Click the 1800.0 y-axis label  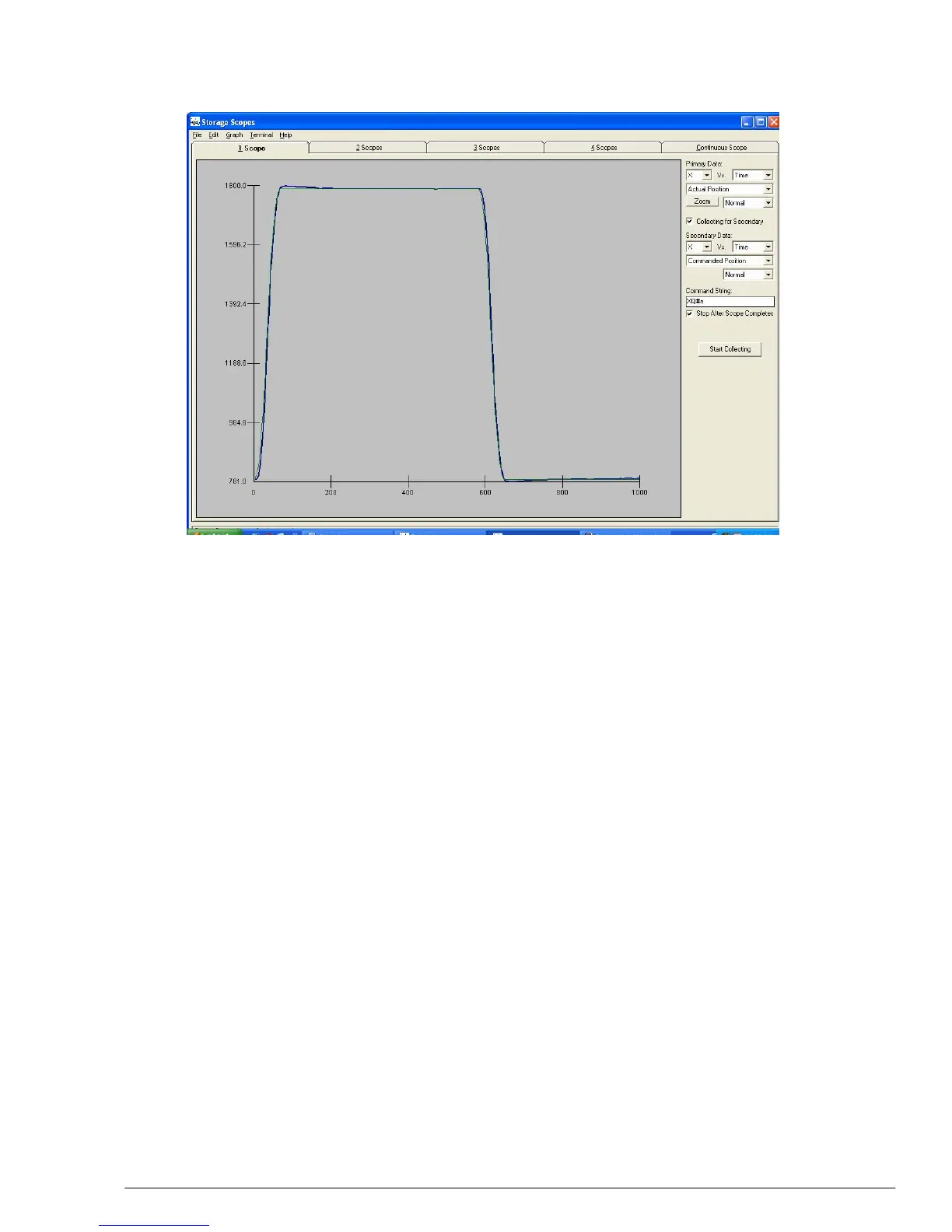236,186
